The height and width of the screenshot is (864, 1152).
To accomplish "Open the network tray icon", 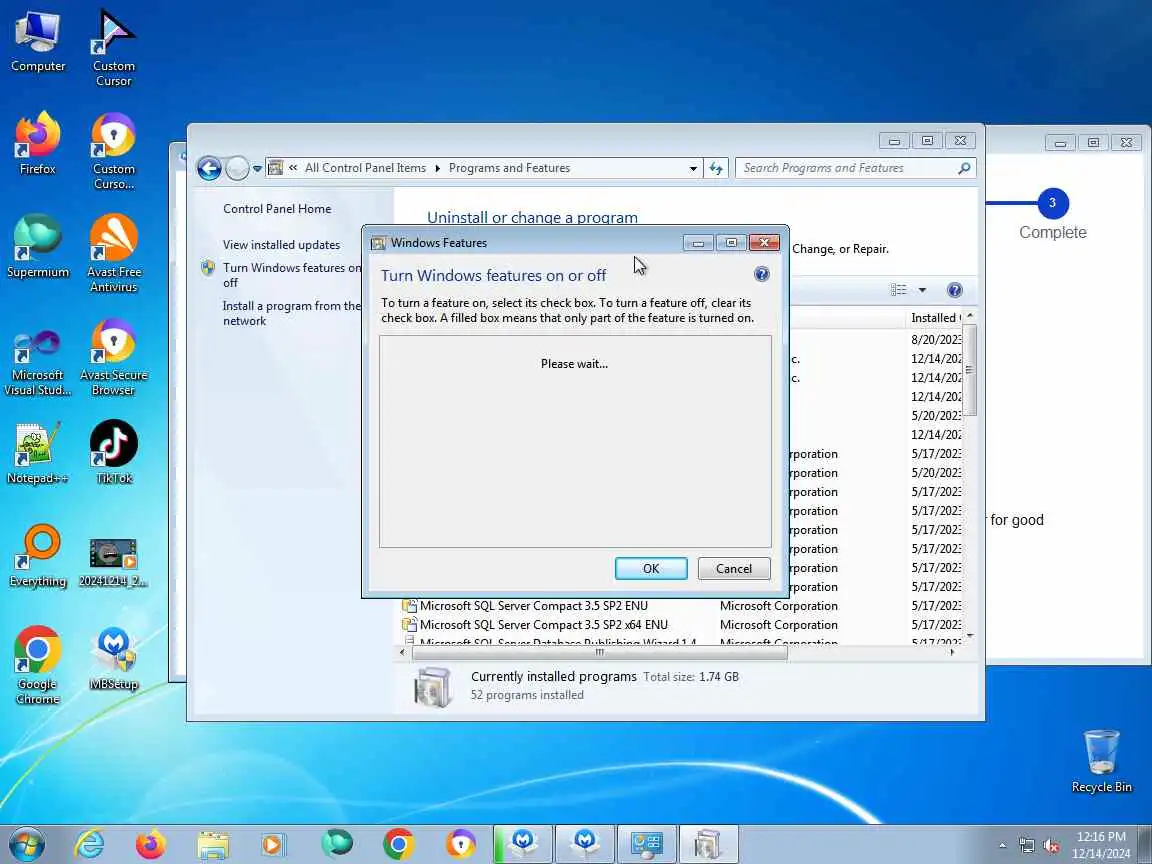I will coord(1027,846).
